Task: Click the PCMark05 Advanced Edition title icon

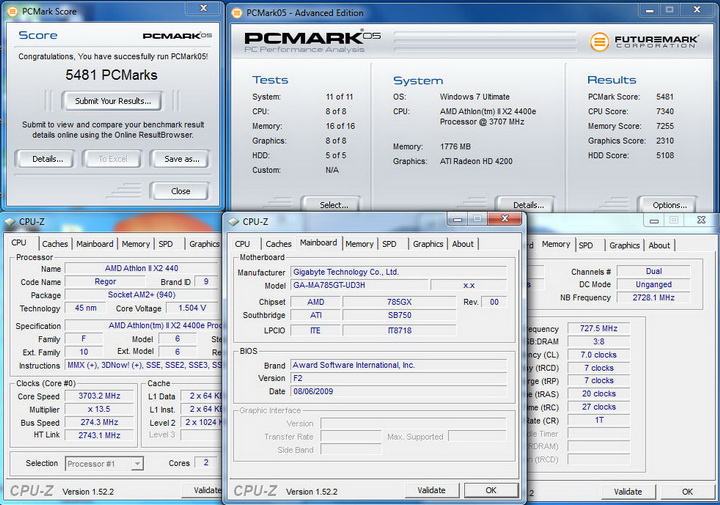Action: point(236,13)
